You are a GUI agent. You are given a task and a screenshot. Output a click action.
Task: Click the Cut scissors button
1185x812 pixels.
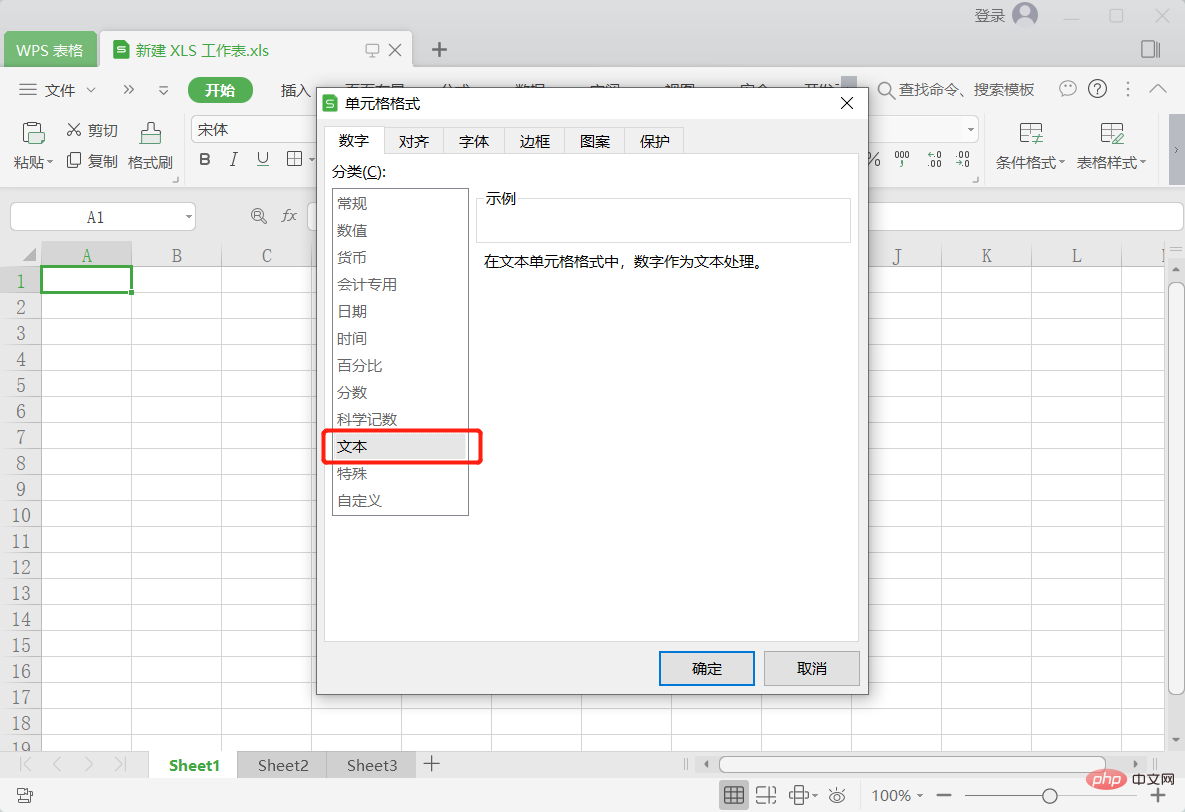(x=91, y=130)
